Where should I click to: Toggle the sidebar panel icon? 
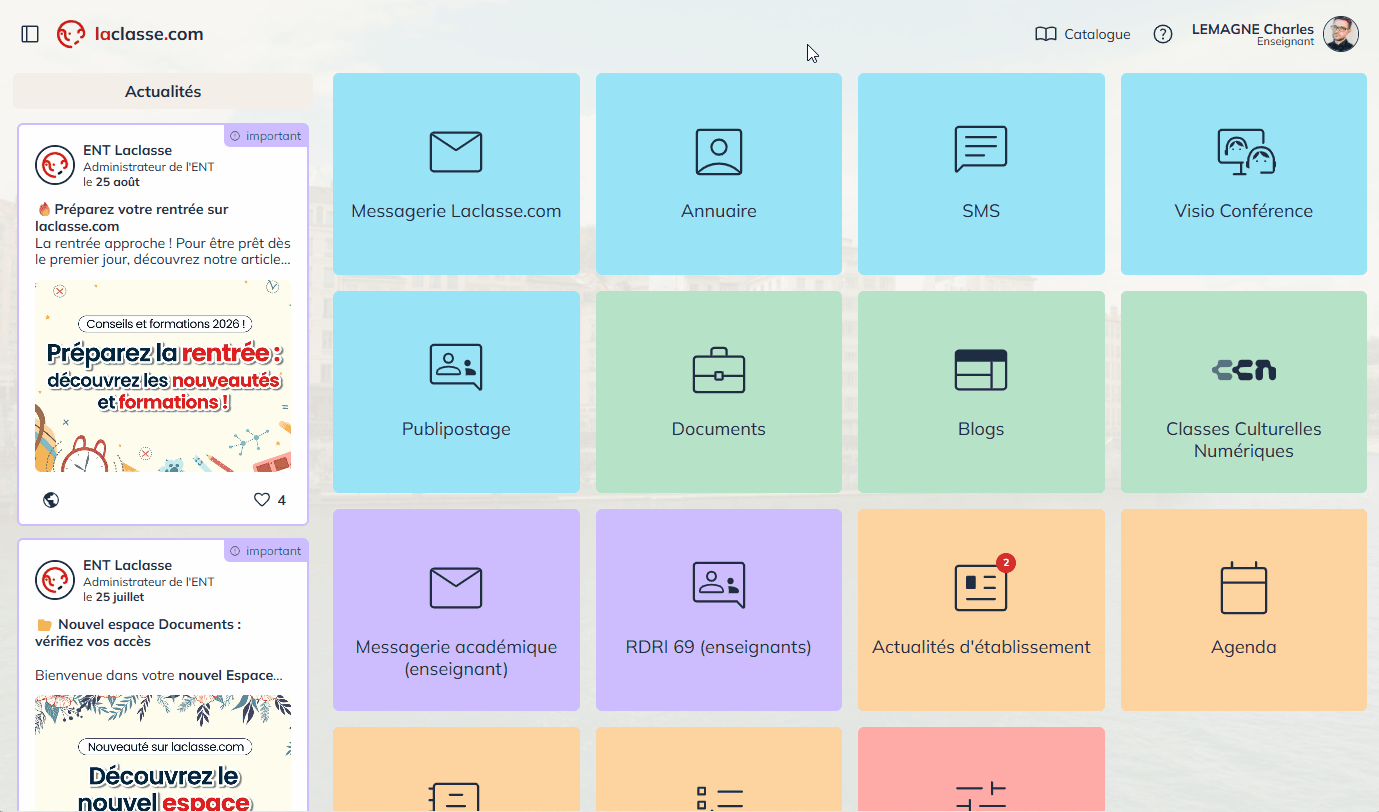click(30, 34)
